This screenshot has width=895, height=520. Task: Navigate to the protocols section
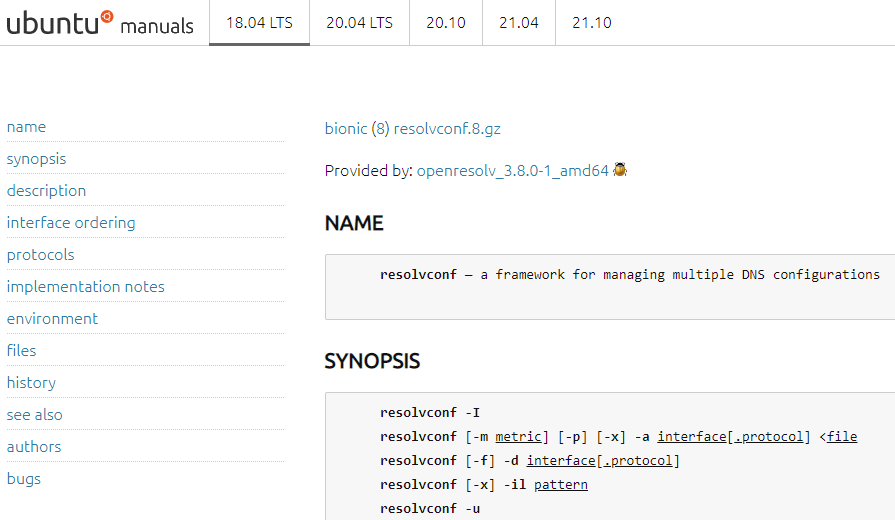tap(41, 255)
